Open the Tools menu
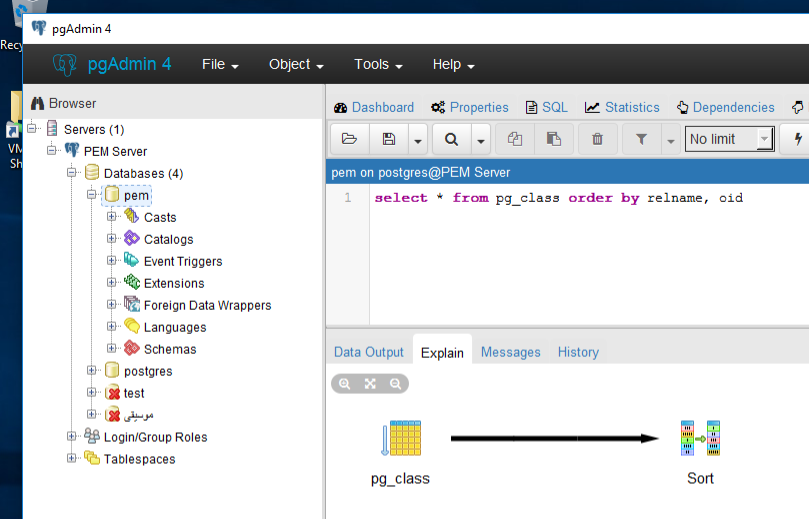This screenshot has height=519, width=809. (x=377, y=64)
